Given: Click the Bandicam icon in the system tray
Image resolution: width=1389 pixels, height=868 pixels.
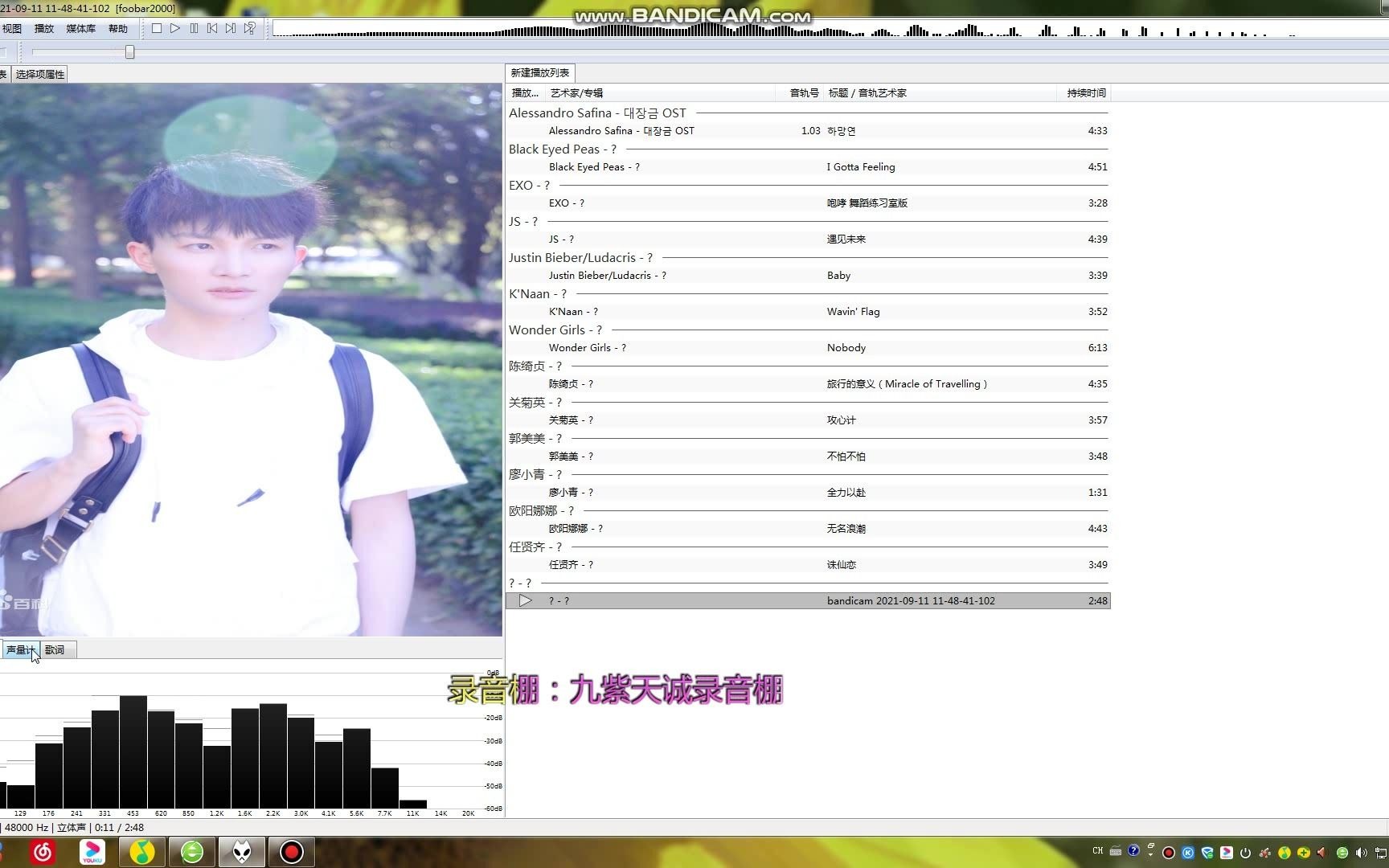Looking at the screenshot, I should click(x=1169, y=853).
